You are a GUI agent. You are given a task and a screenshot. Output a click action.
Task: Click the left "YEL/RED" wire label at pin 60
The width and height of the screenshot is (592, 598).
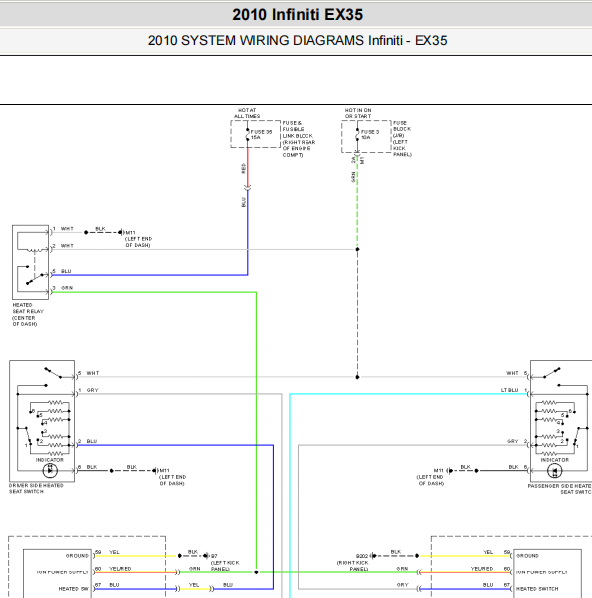[120, 569]
